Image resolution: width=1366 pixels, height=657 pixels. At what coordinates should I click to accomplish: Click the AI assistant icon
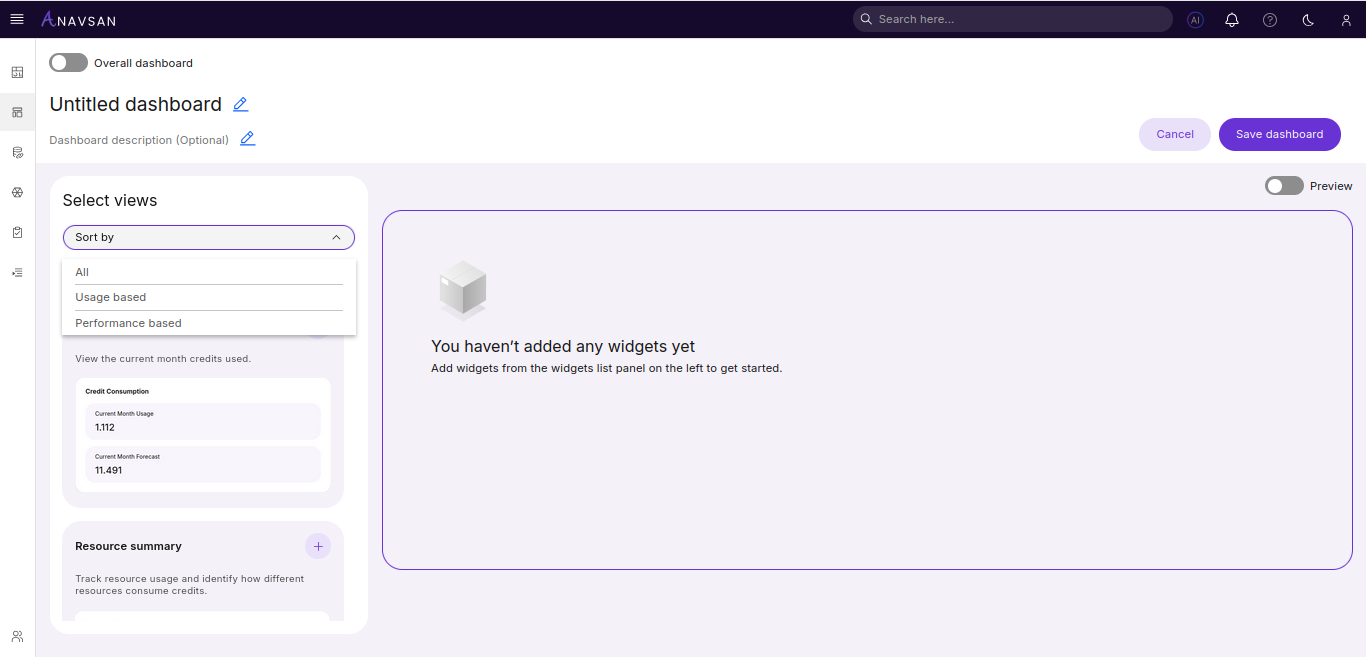(x=1195, y=19)
